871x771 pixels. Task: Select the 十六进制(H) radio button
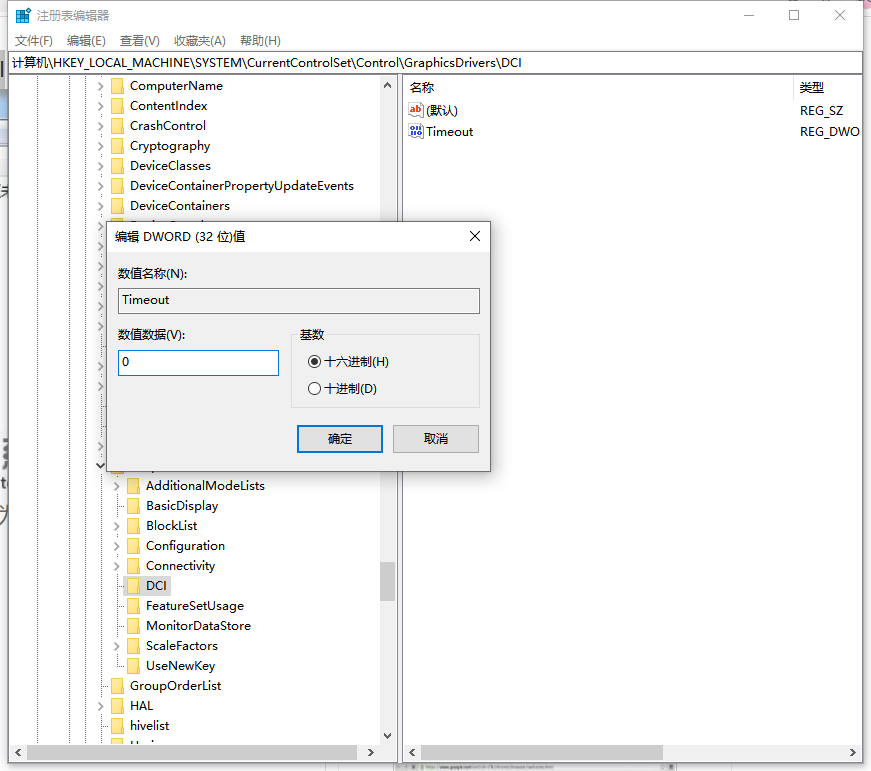click(315, 361)
